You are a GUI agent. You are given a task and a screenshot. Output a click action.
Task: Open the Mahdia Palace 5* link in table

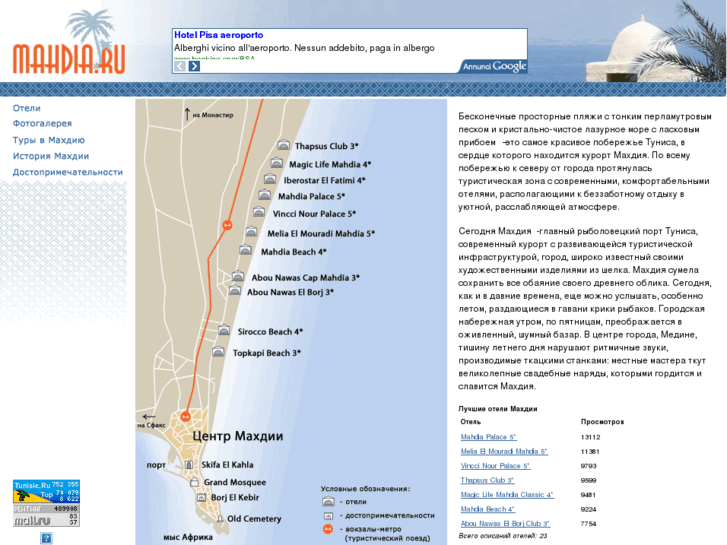[488, 437]
